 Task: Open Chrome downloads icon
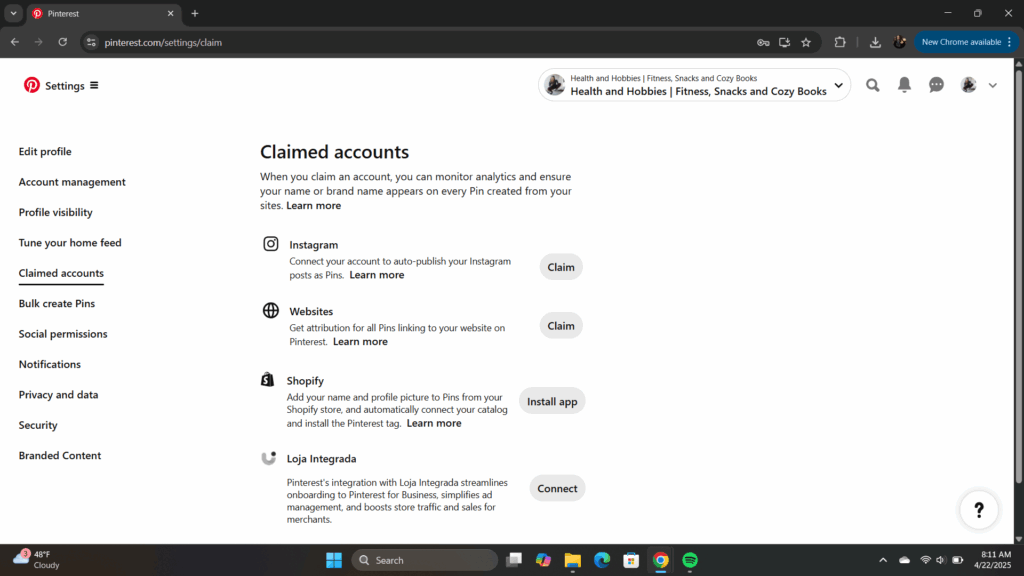click(x=875, y=42)
